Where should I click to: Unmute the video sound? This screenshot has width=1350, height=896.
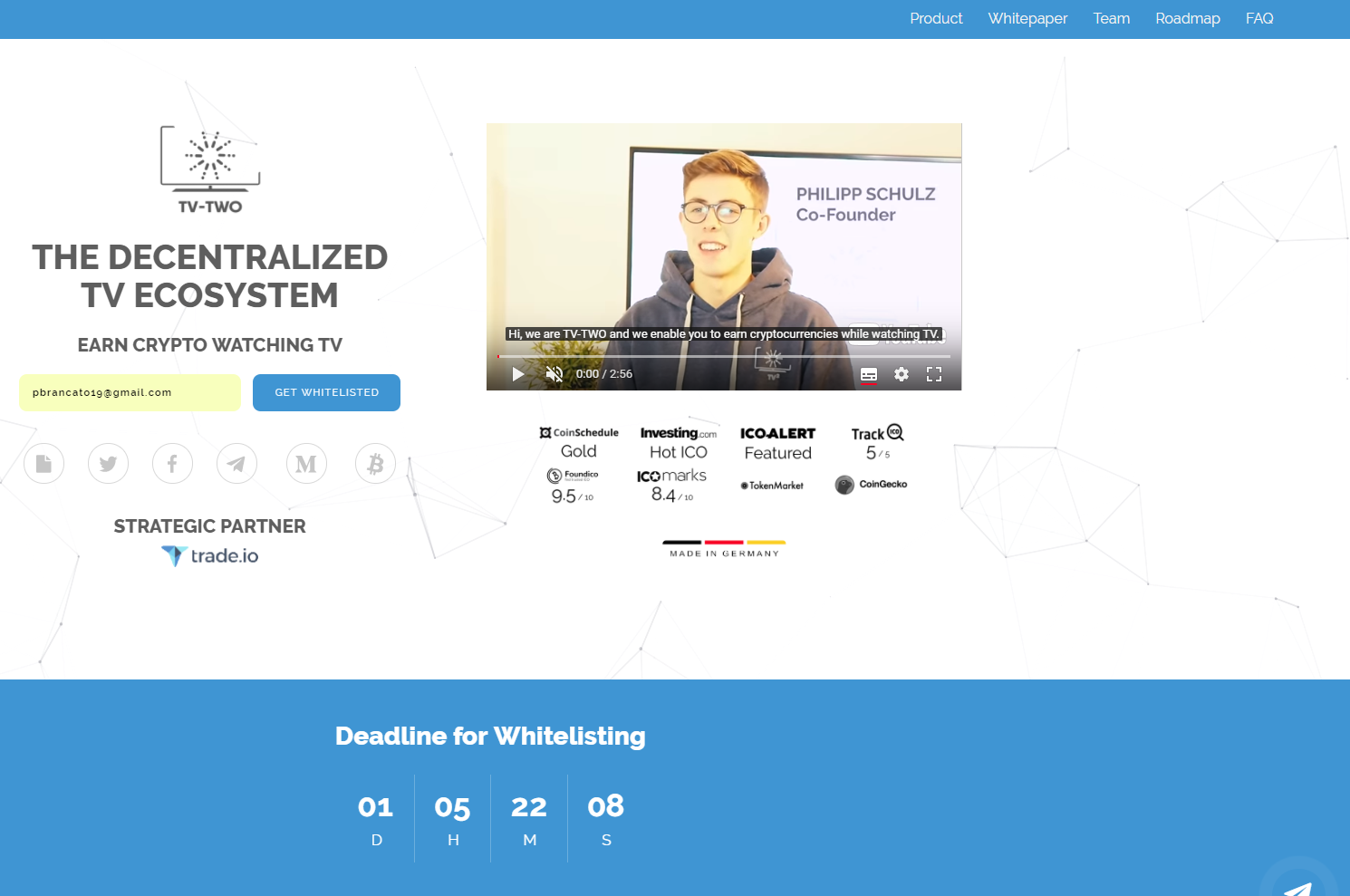[x=554, y=374]
